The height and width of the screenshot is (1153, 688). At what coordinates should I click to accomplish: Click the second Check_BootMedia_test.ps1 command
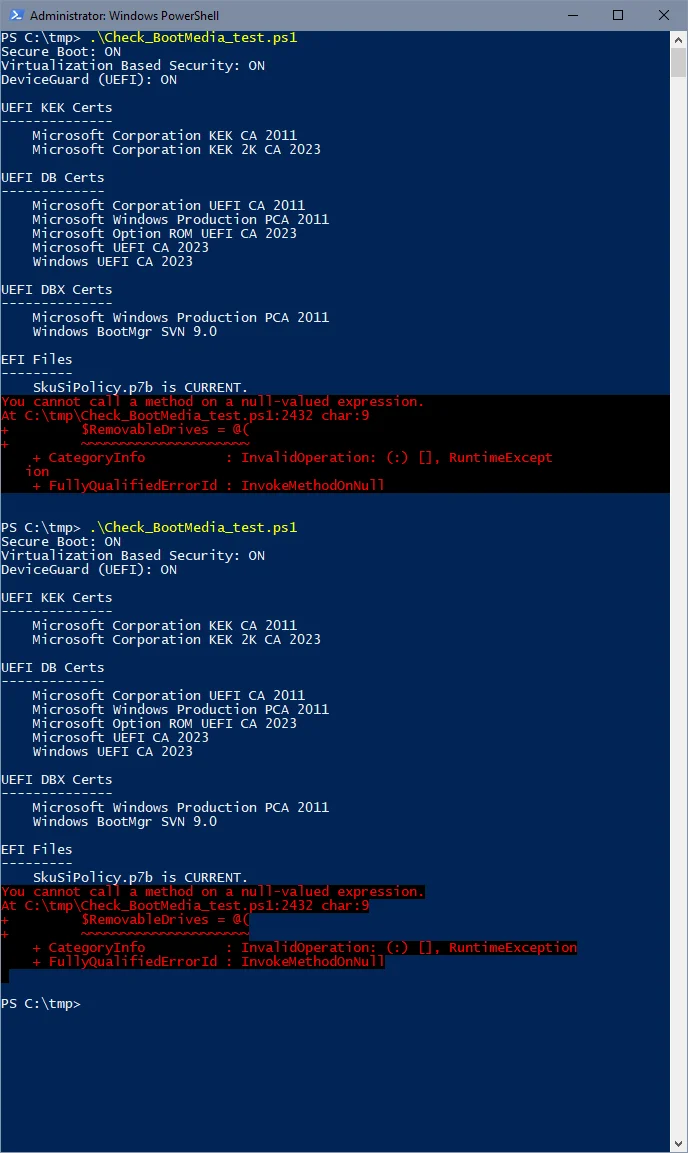[x=193, y=528]
